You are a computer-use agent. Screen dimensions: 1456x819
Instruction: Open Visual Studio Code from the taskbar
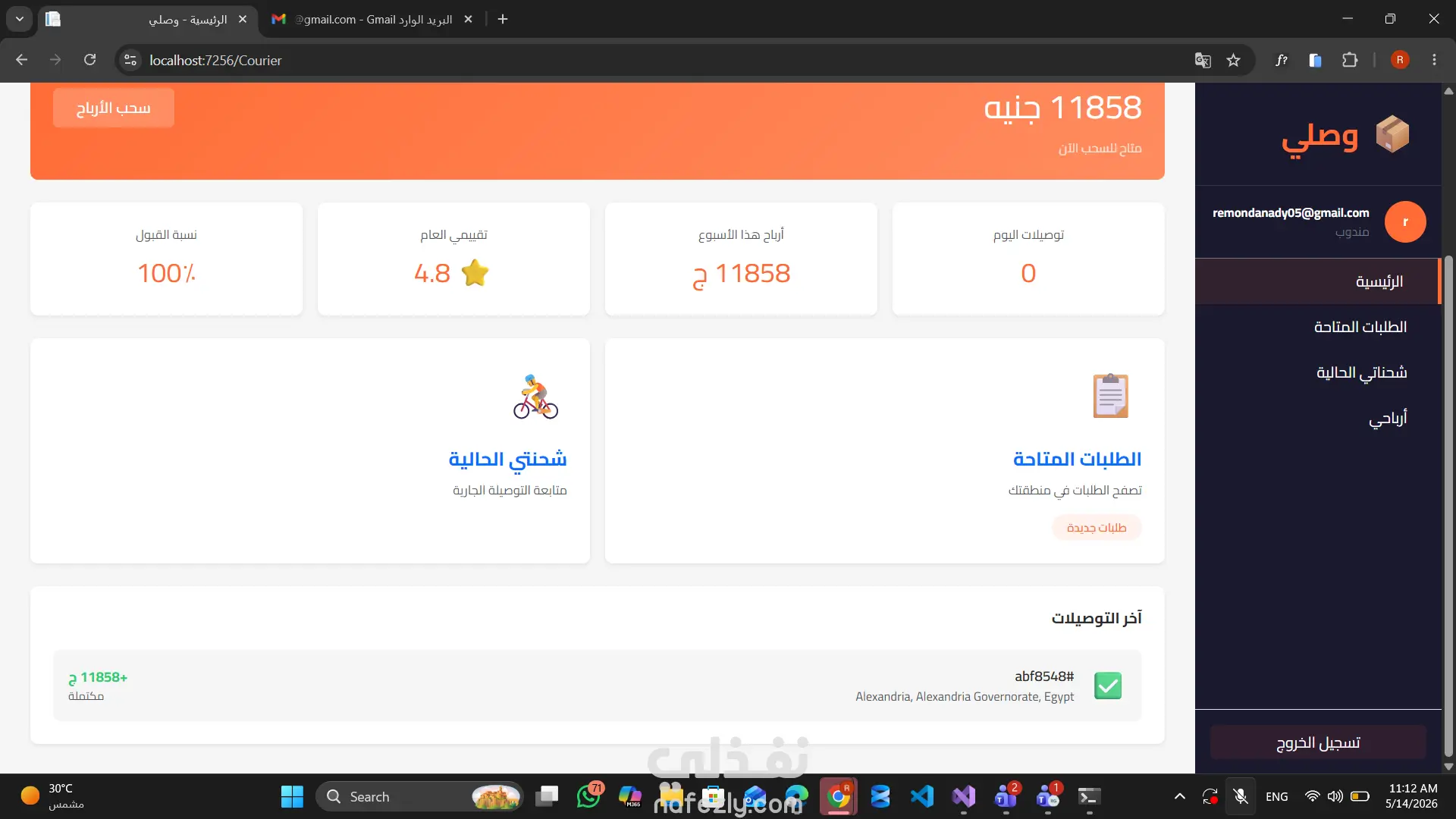click(x=922, y=796)
